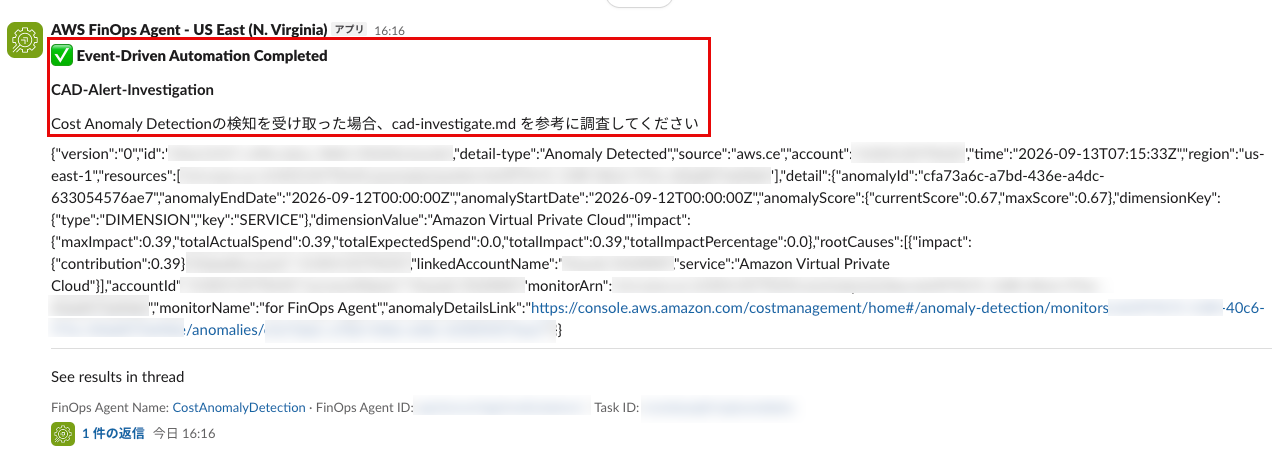Screen dimensions: 1282x460
Task: Open the console.aws.amazon.com anomaly details link
Action: (x=818, y=309)
